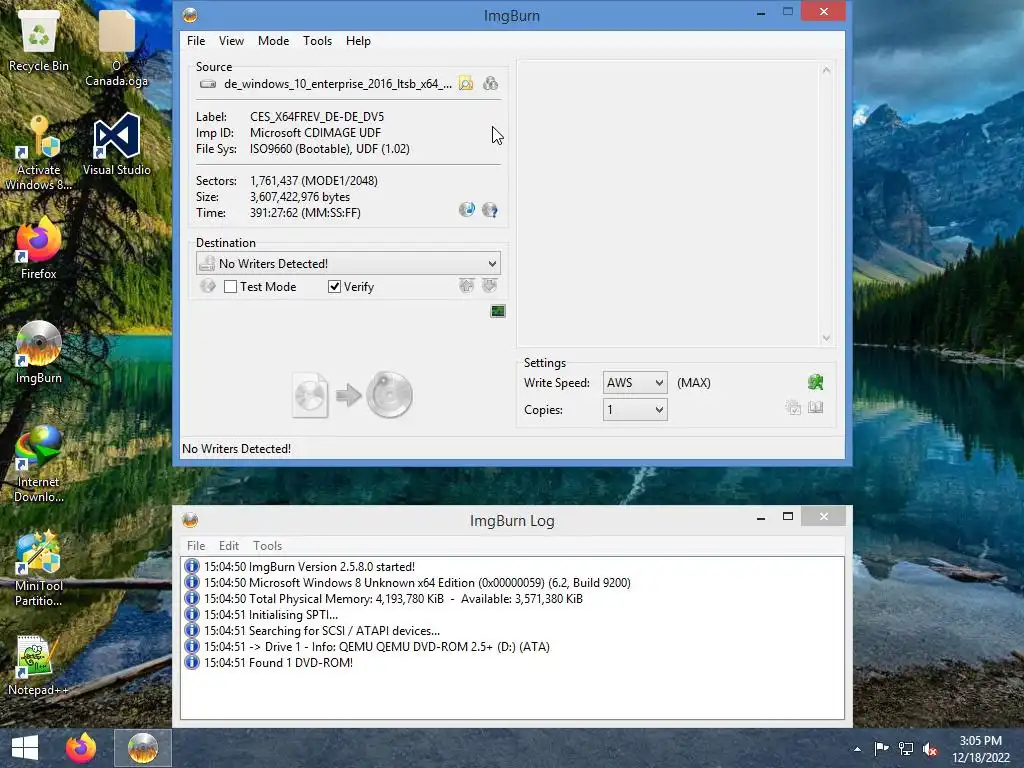Click the Windows Start button

click(x=25, y=748)
